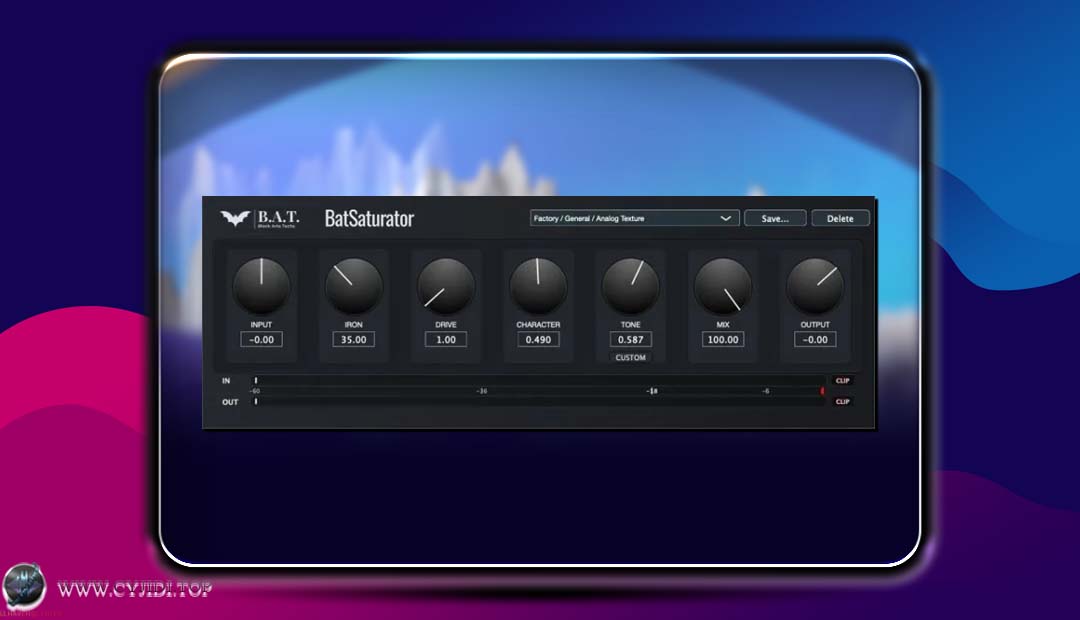This screenshot has height=620, width=1080.
Task: Open the Analog Texture preset dropdown
Action: coord(620,218)
